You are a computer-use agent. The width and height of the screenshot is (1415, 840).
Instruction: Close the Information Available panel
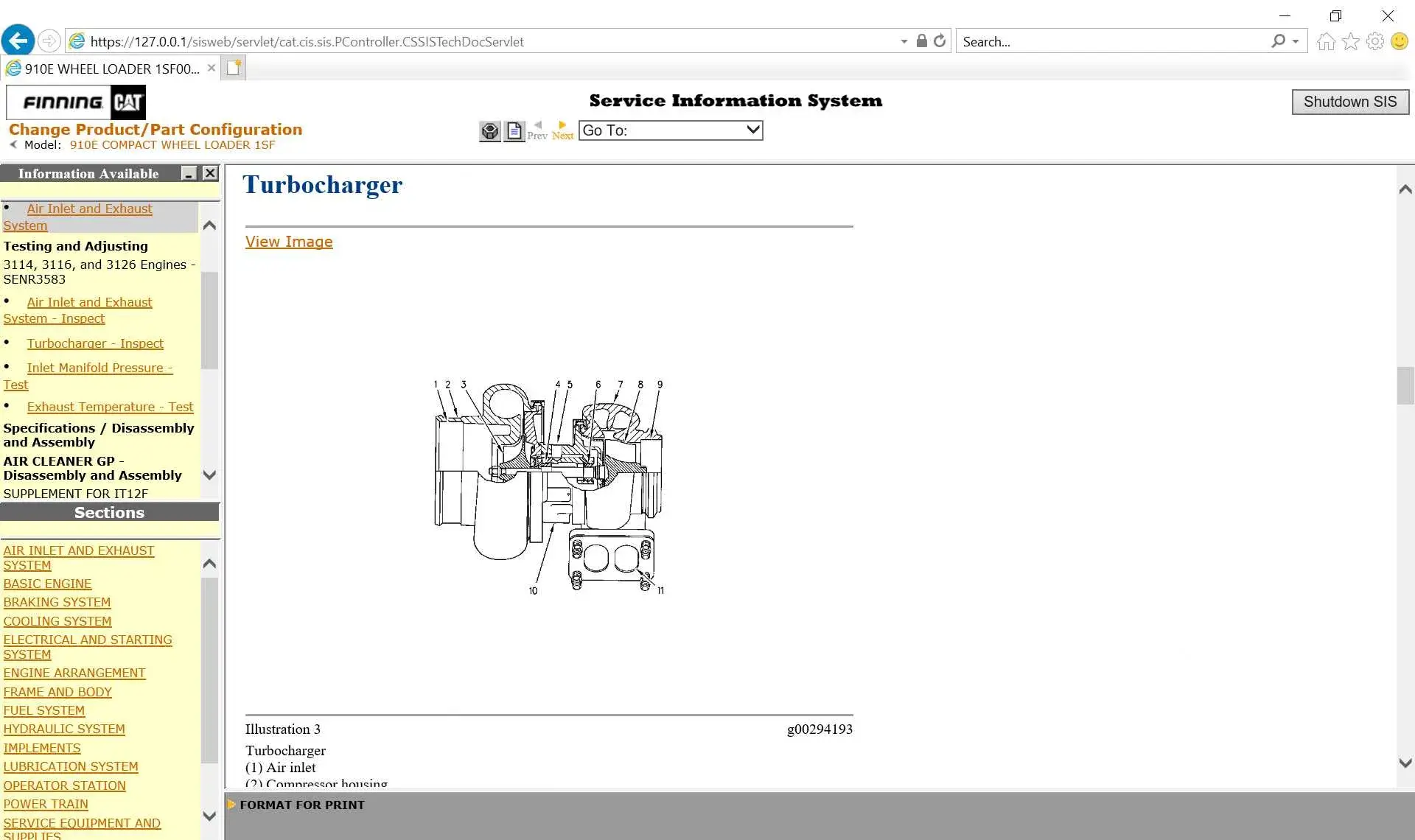click(x=210, y=173)
